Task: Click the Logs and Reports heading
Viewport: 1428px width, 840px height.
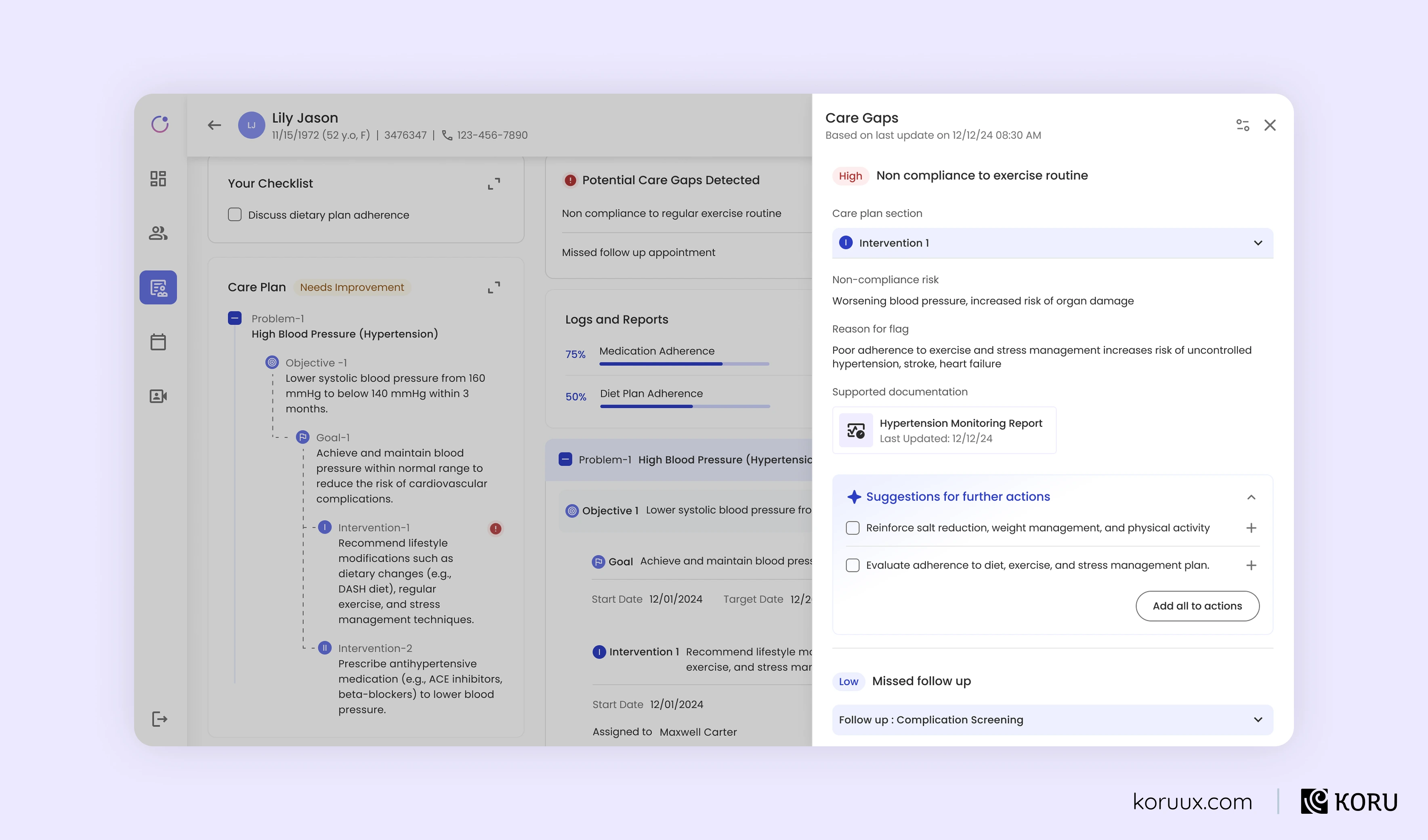Action: coord(617,320)
